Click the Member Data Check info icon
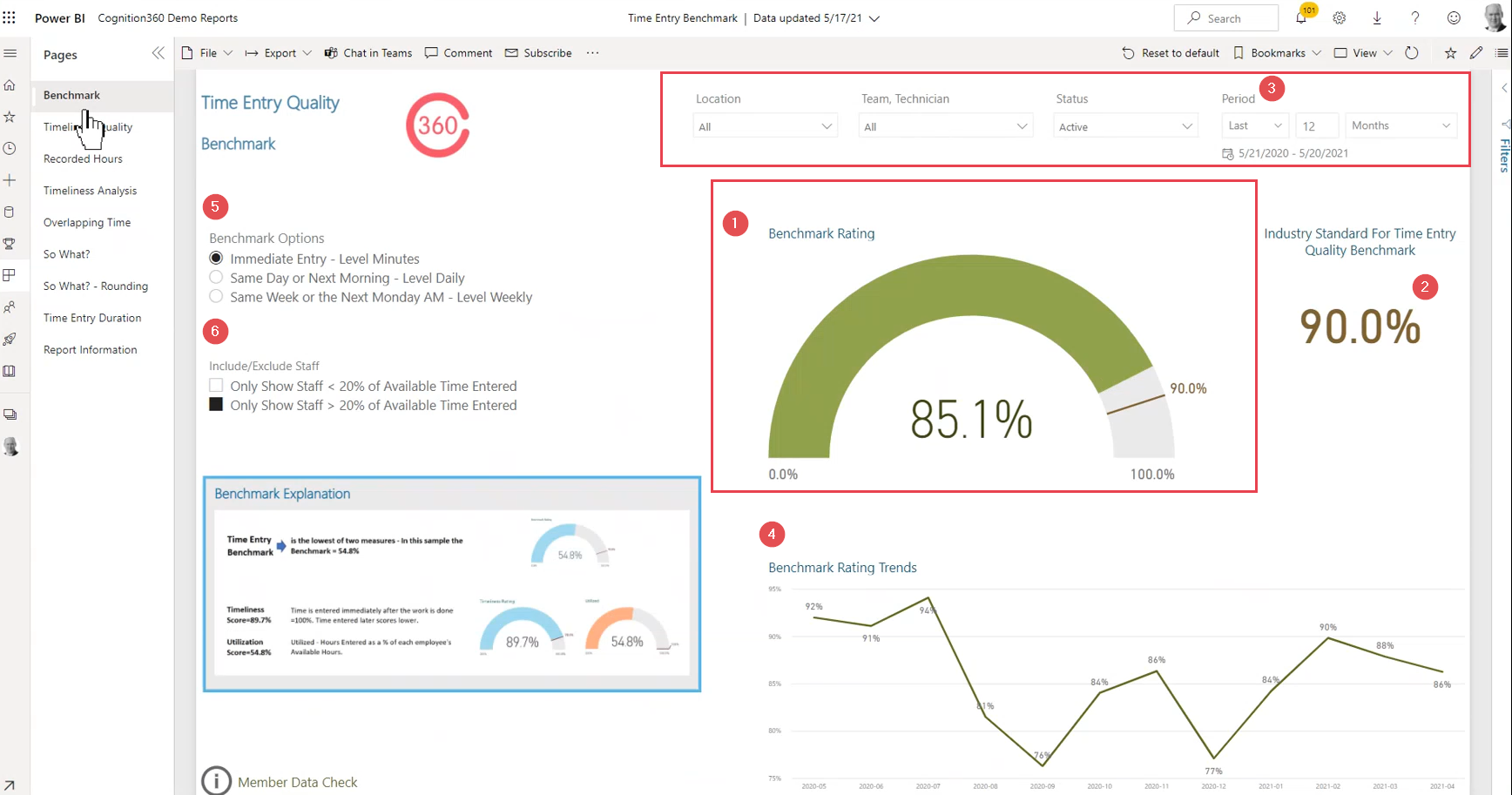The image size is (1512, 795). (x=216, y=781)
